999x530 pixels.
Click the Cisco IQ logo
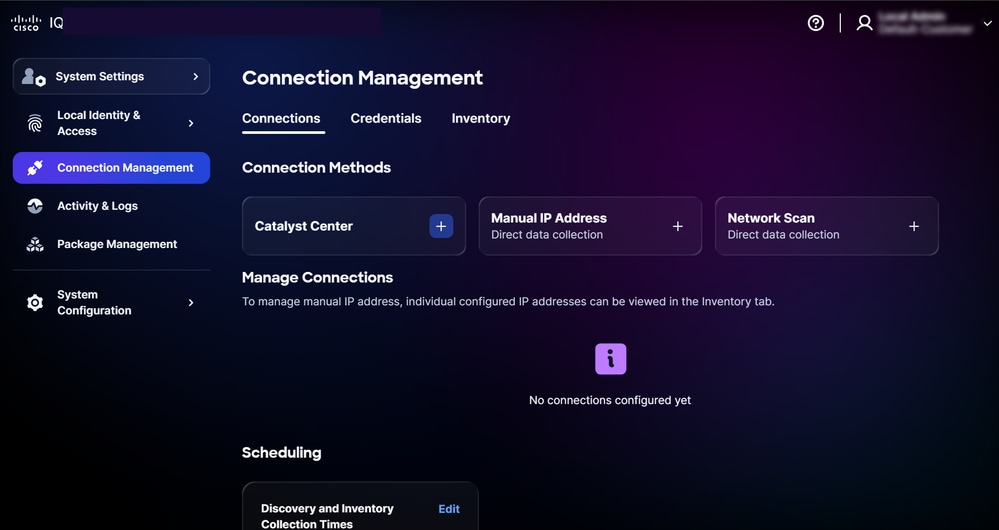click(37, 23)
